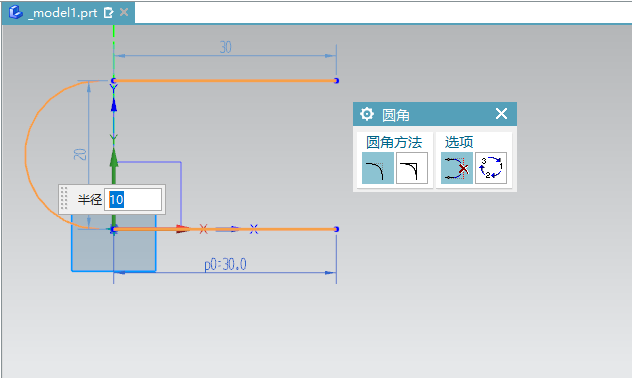Viewport: 632px width, 378px height.
Task: Click the 选项 group label
Action: click(x=459, y=142)
